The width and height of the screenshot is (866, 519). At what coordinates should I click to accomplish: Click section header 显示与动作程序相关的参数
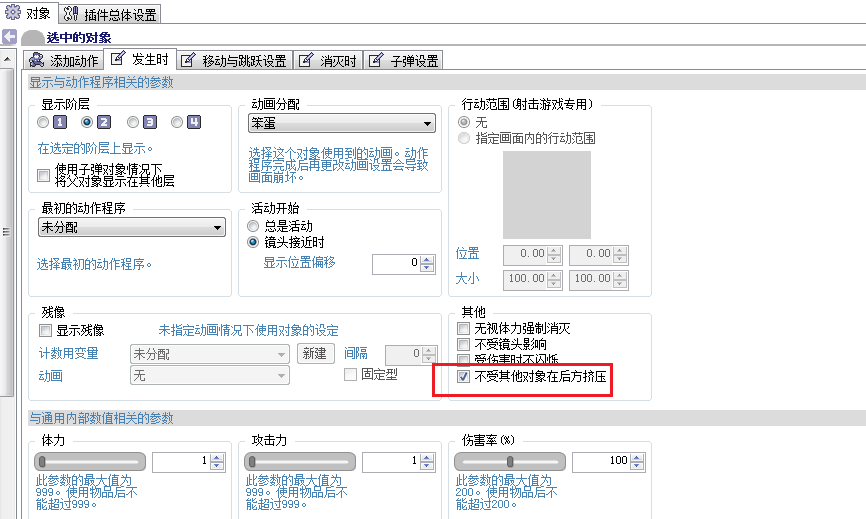(101, 83)
